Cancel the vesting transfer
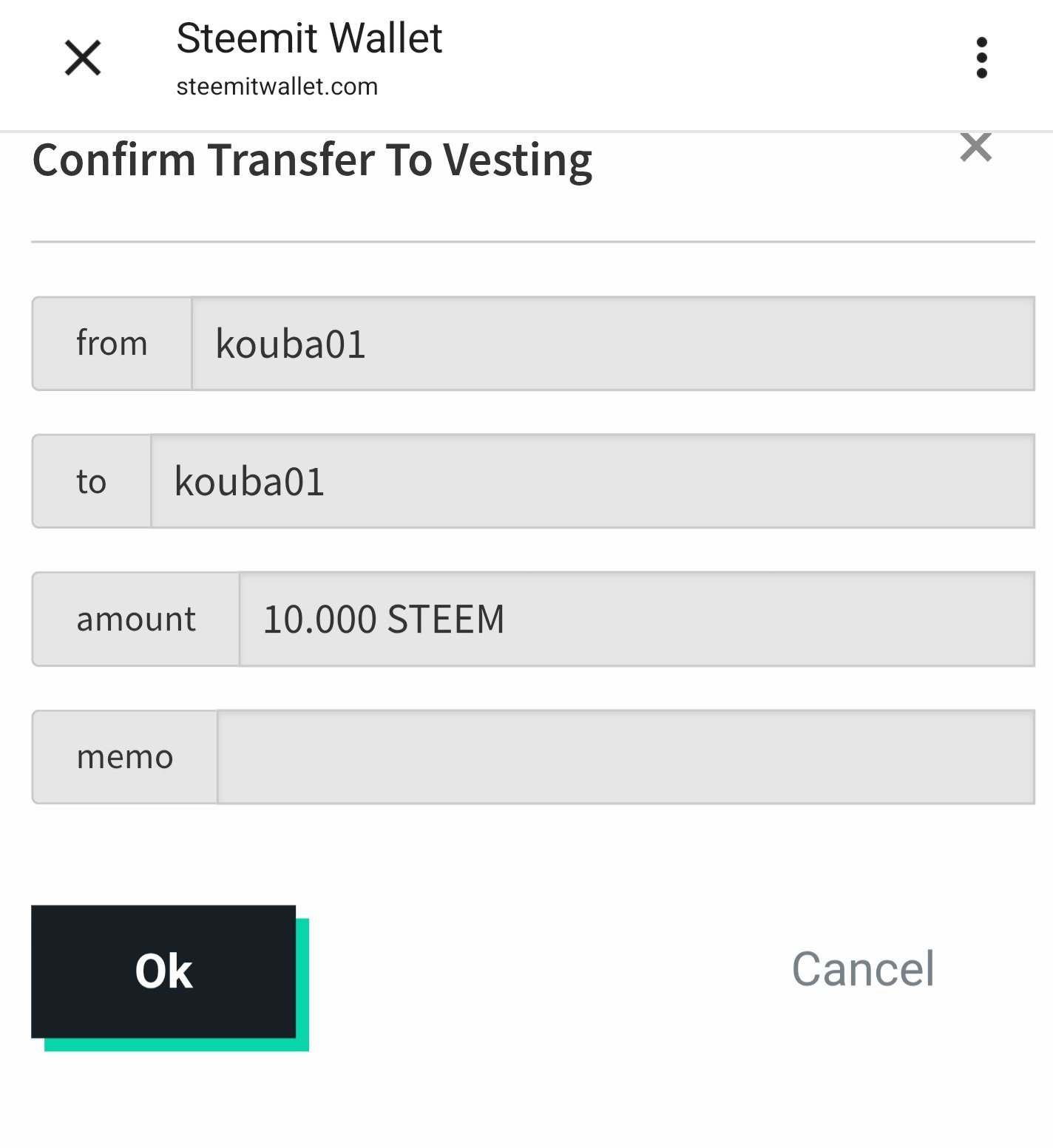 coord(862,969)
